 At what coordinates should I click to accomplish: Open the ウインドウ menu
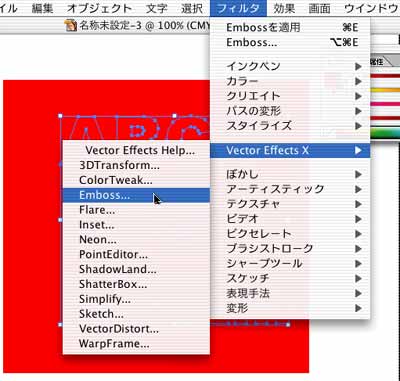[371, 8]
